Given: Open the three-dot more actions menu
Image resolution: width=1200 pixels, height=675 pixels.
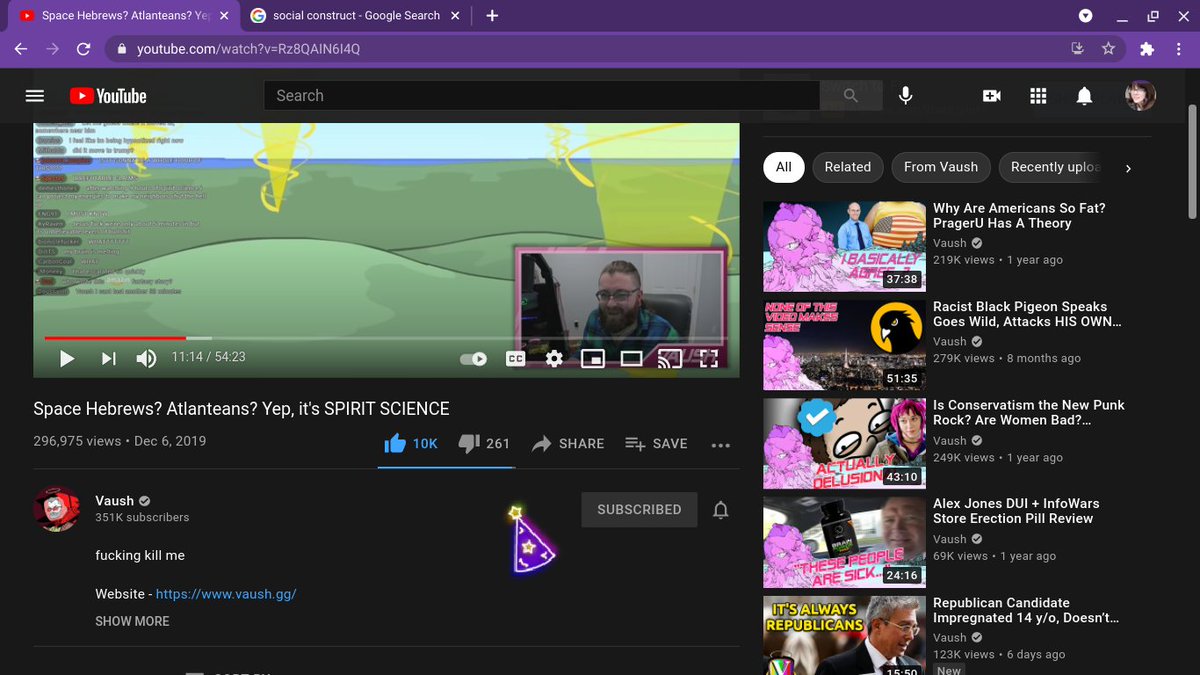Looking at the screenshot, I should pyautogui.click(x=721, y=446).
